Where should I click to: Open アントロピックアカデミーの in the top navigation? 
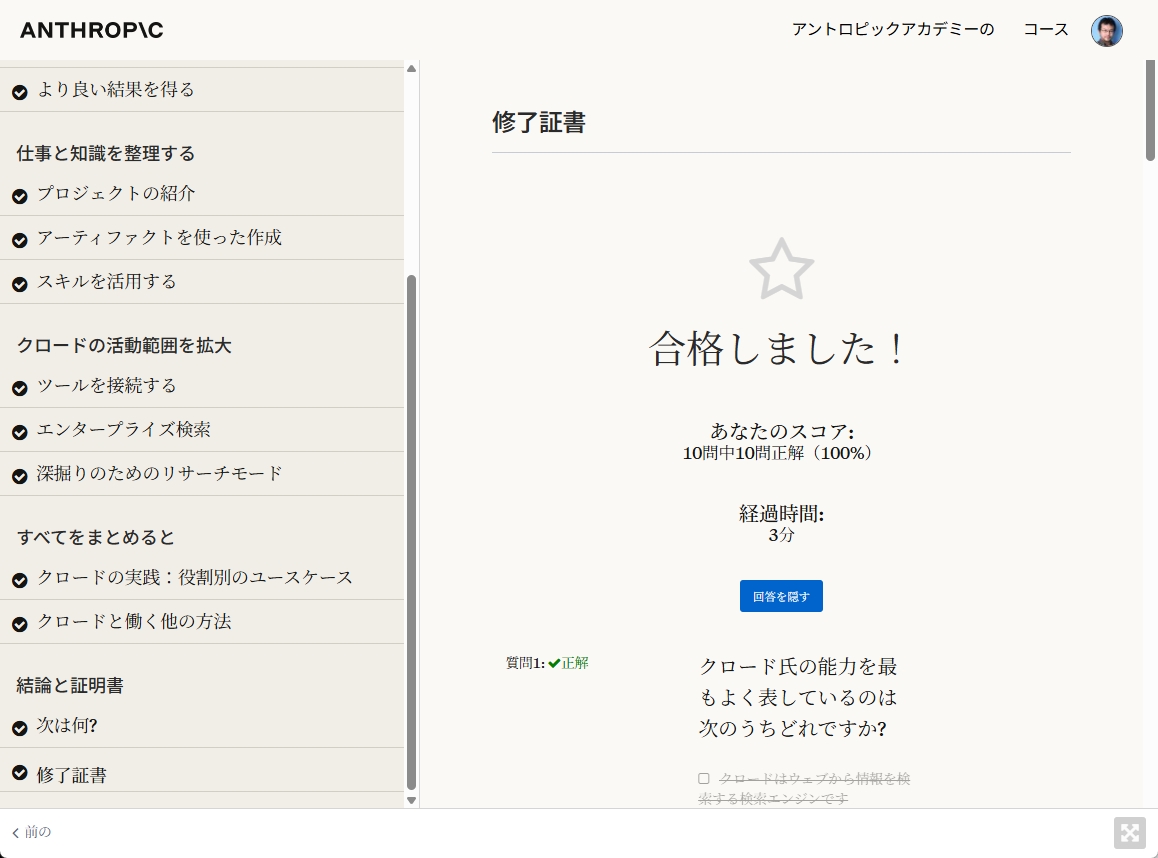click(892, 30)
